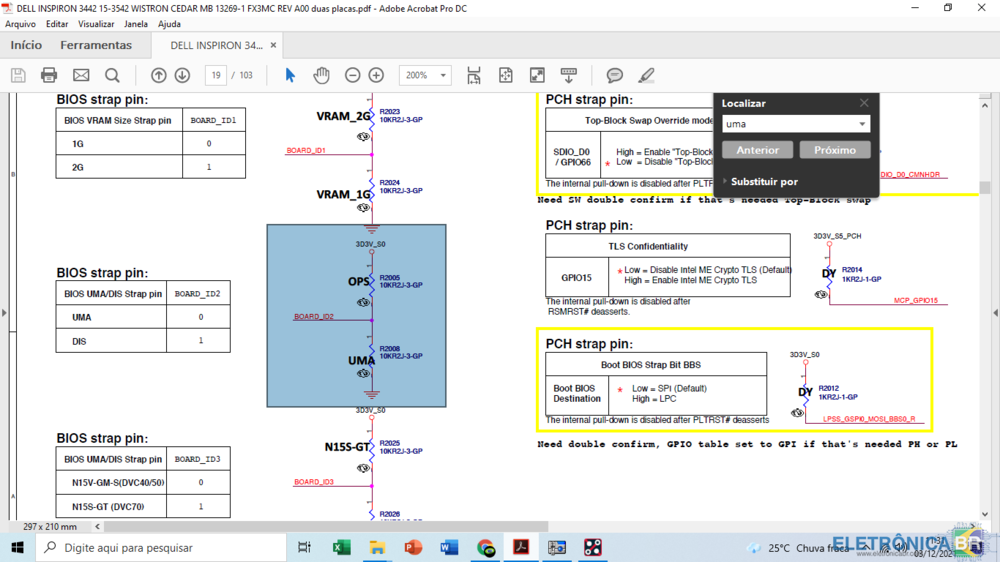The height and width of the screenshot is (562, 1000).
Task: Open PowerPoint from the taskbar
Action: tap(413, 548)
